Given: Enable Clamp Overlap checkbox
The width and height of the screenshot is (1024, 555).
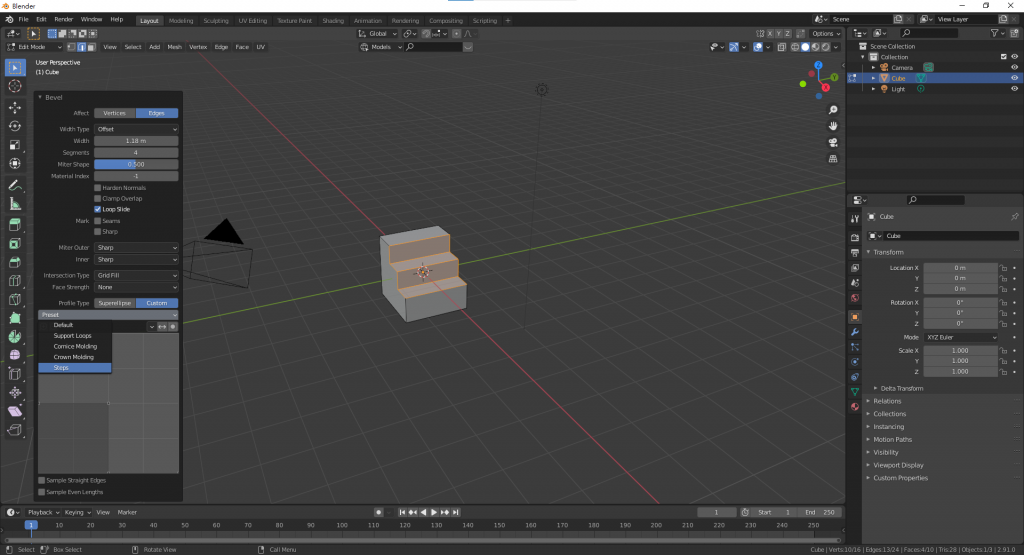Looking at the screenshot, I should (x=98, y=198).
